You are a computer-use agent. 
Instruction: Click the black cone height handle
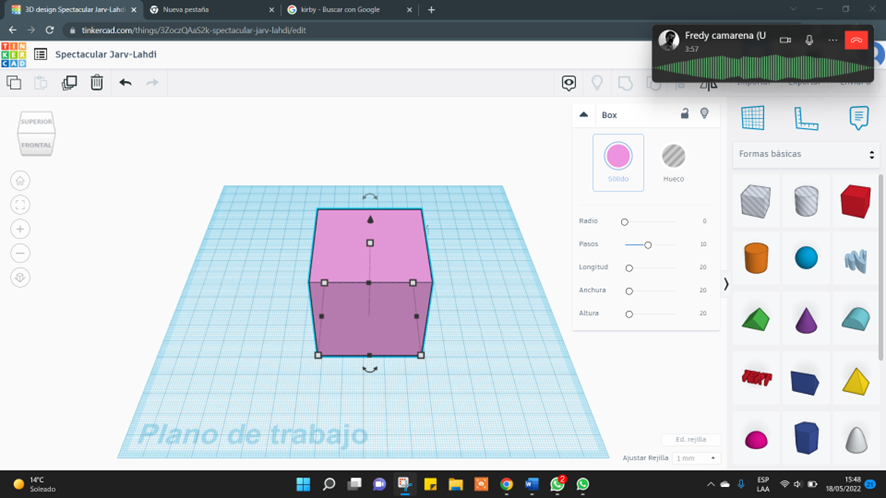click(x=370, y=219)
